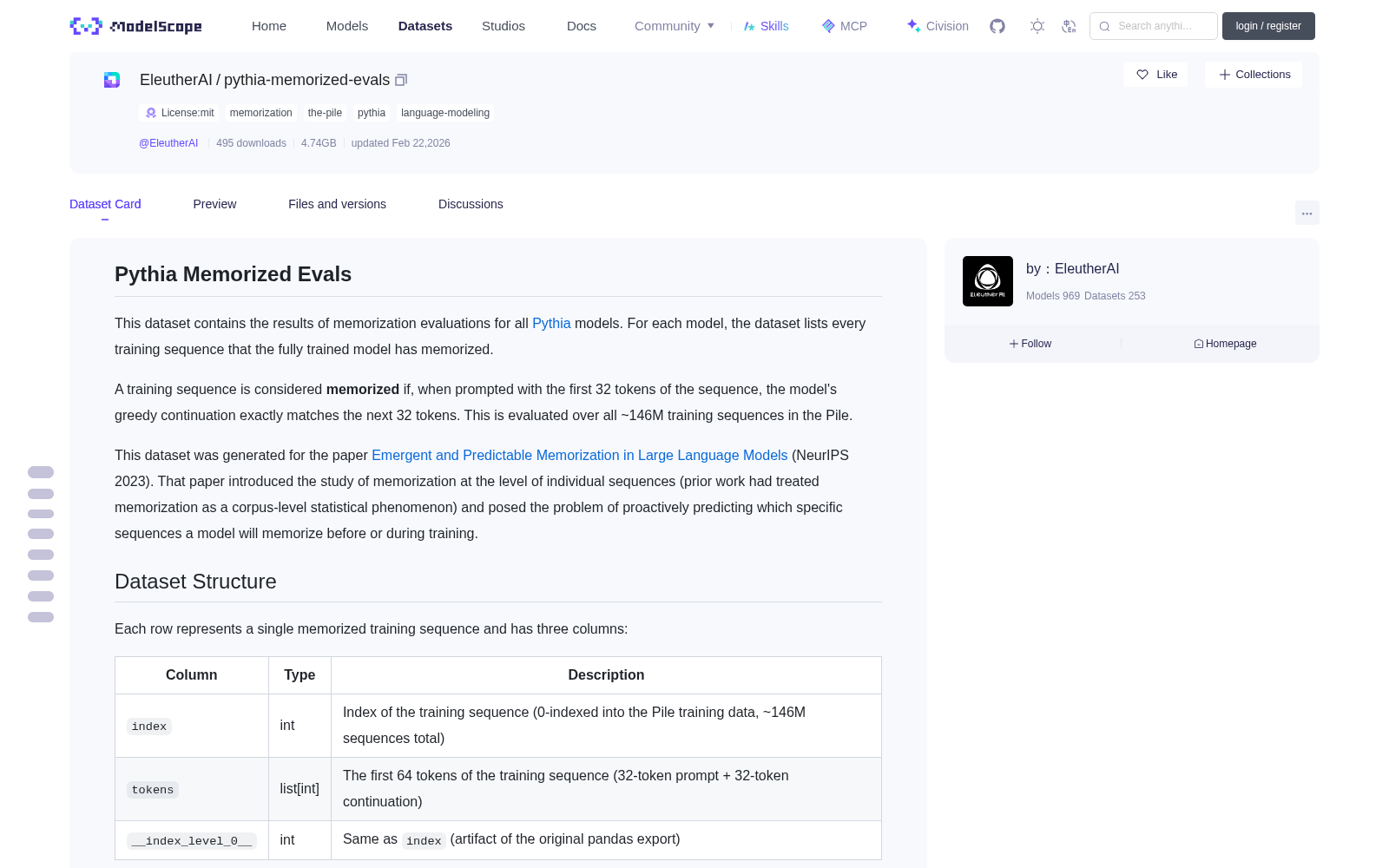Add dataset to Collections
1389x868 pixels.
coord(1254,75)
